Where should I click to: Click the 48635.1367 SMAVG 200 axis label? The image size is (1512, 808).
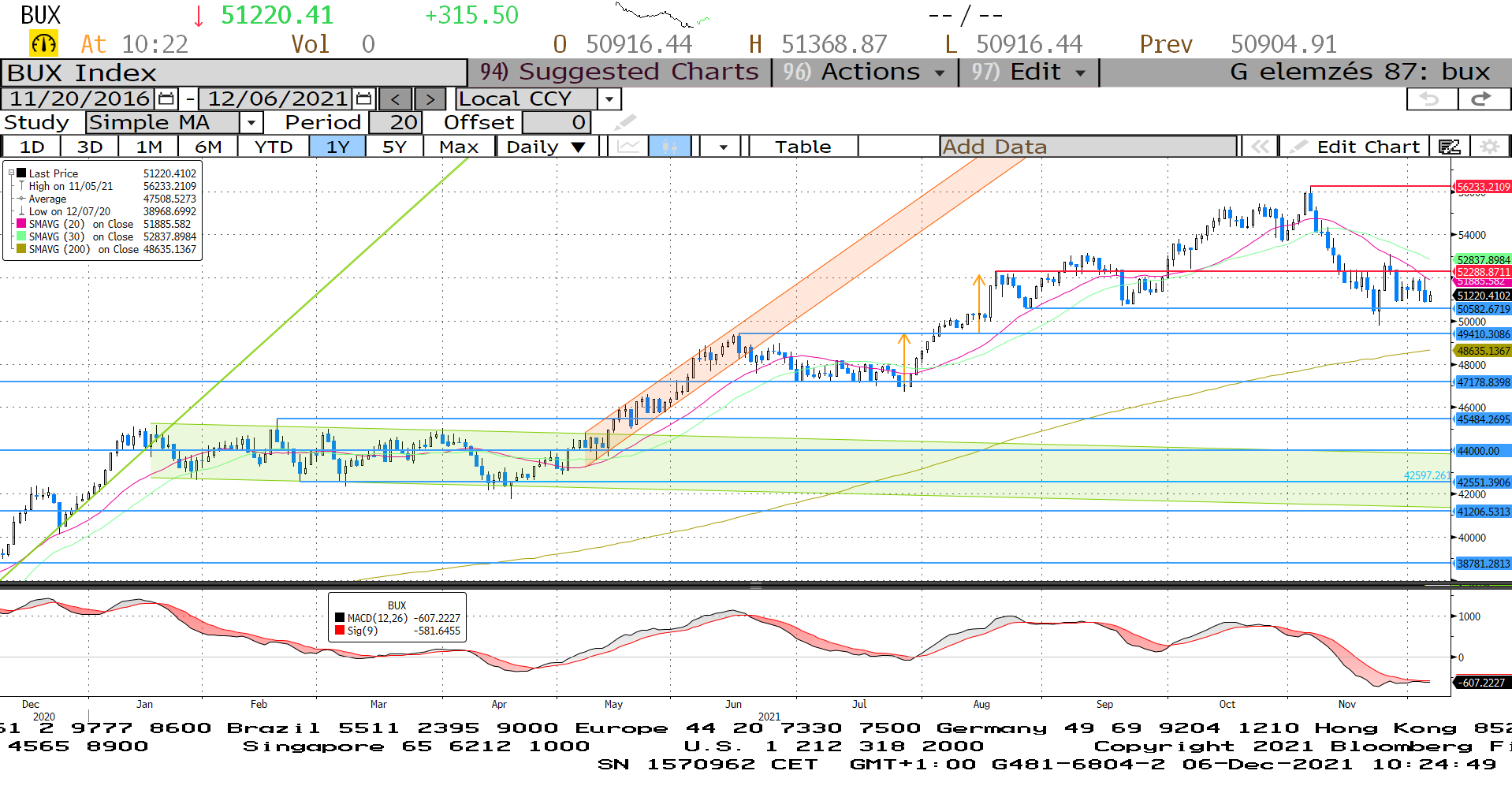(1482, 351)
